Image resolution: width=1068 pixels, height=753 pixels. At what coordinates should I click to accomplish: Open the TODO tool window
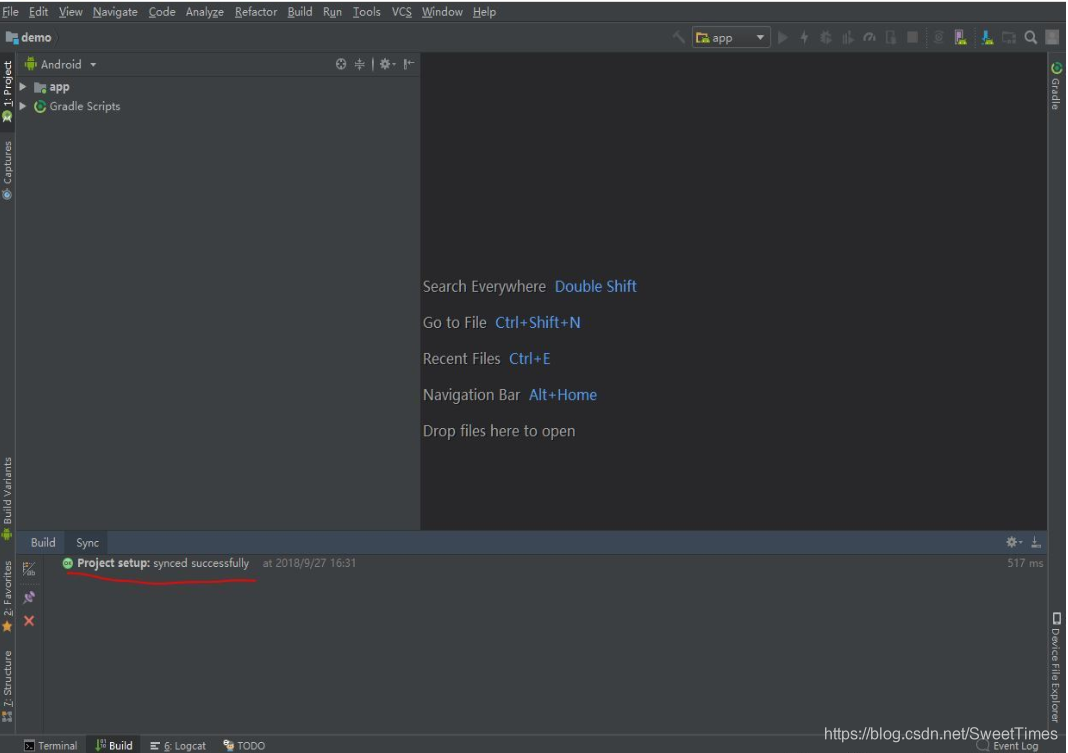tap(245, 746)
